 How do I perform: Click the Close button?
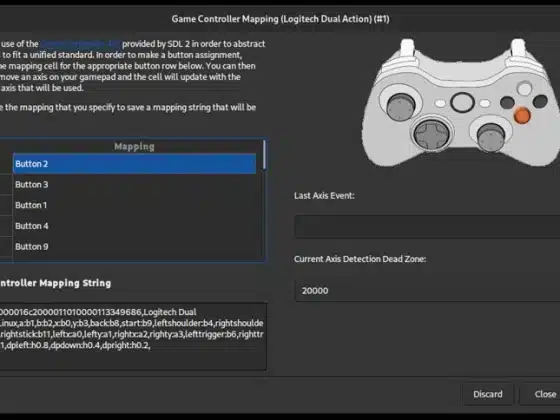click(x=541, y=394)
